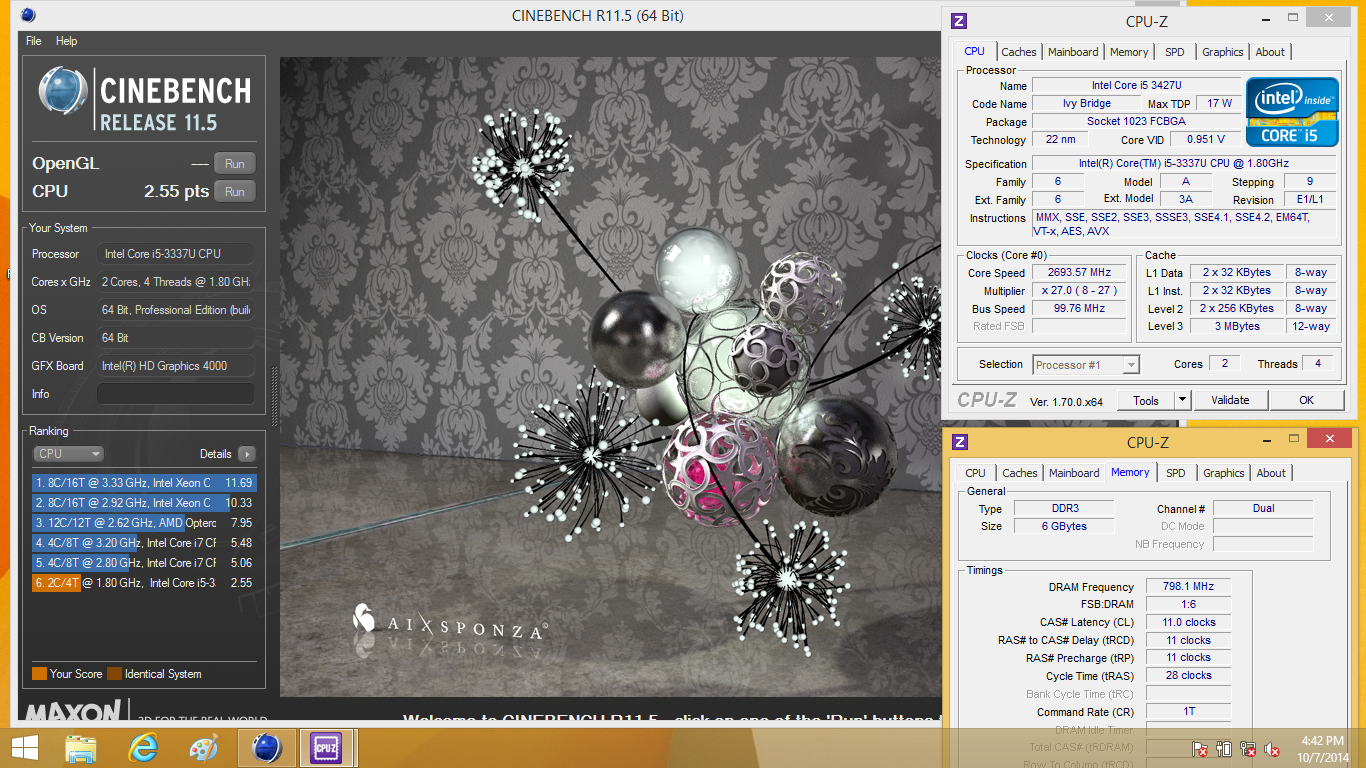
Task: Close the CPU-Z Memory window
Action: [1329, 439]
